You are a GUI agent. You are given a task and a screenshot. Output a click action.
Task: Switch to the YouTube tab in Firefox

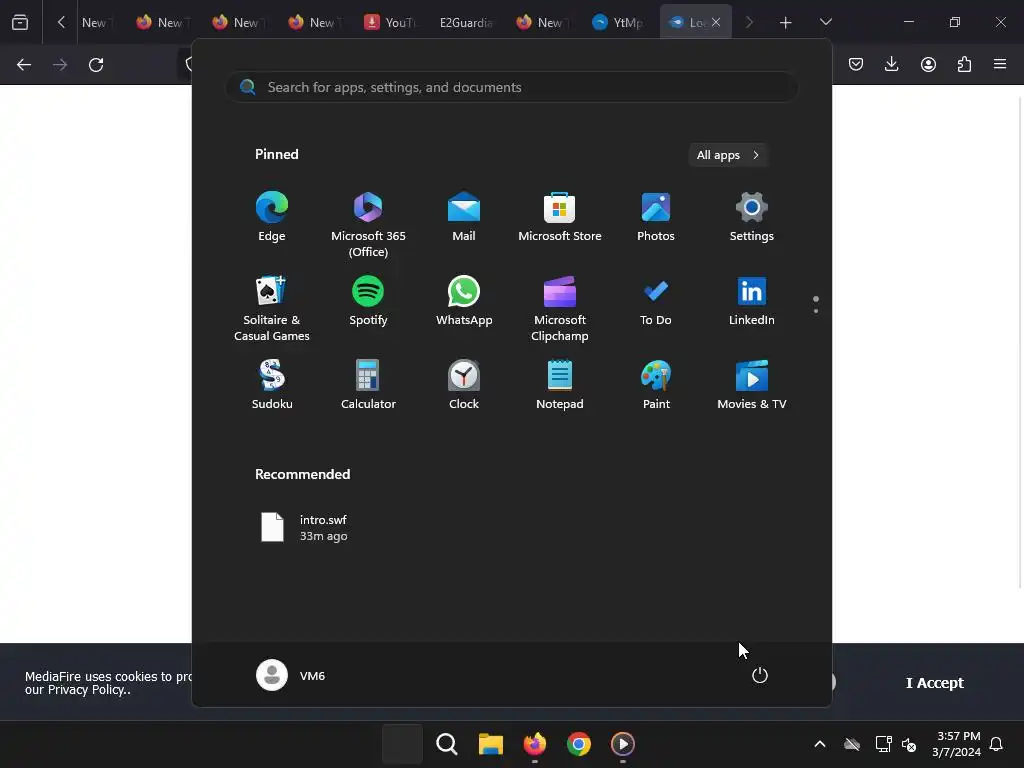(390, 22)
